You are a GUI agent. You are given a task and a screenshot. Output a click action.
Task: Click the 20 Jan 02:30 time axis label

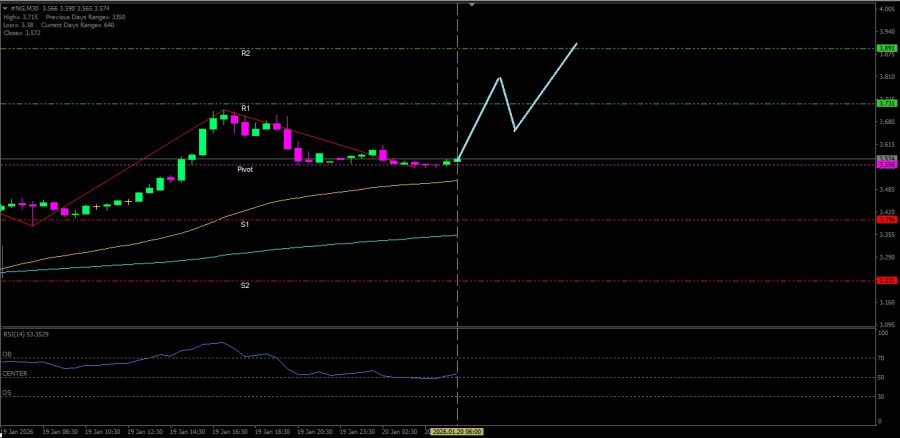click(x=401, y=431)
